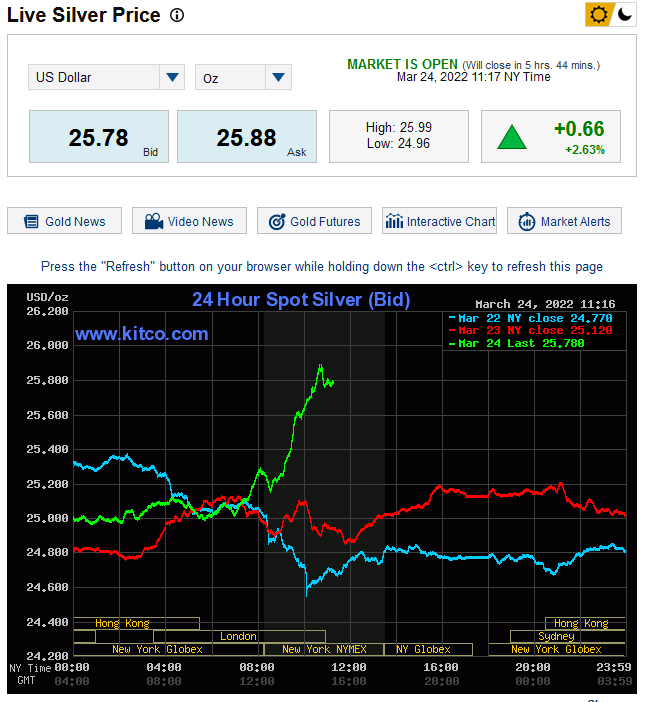652x702 pixels.
Task: Click the NY Globex session label
Action: click(423, 649)
